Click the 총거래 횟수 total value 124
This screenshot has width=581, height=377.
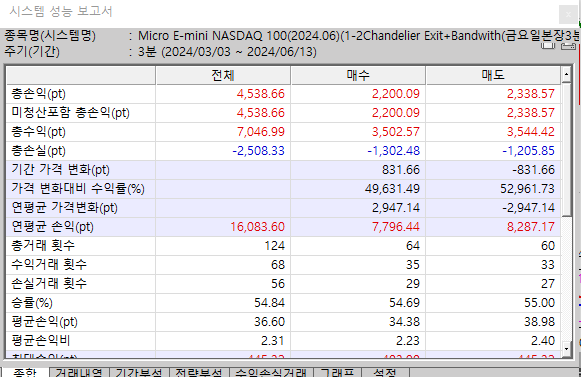tap(275, 246)
